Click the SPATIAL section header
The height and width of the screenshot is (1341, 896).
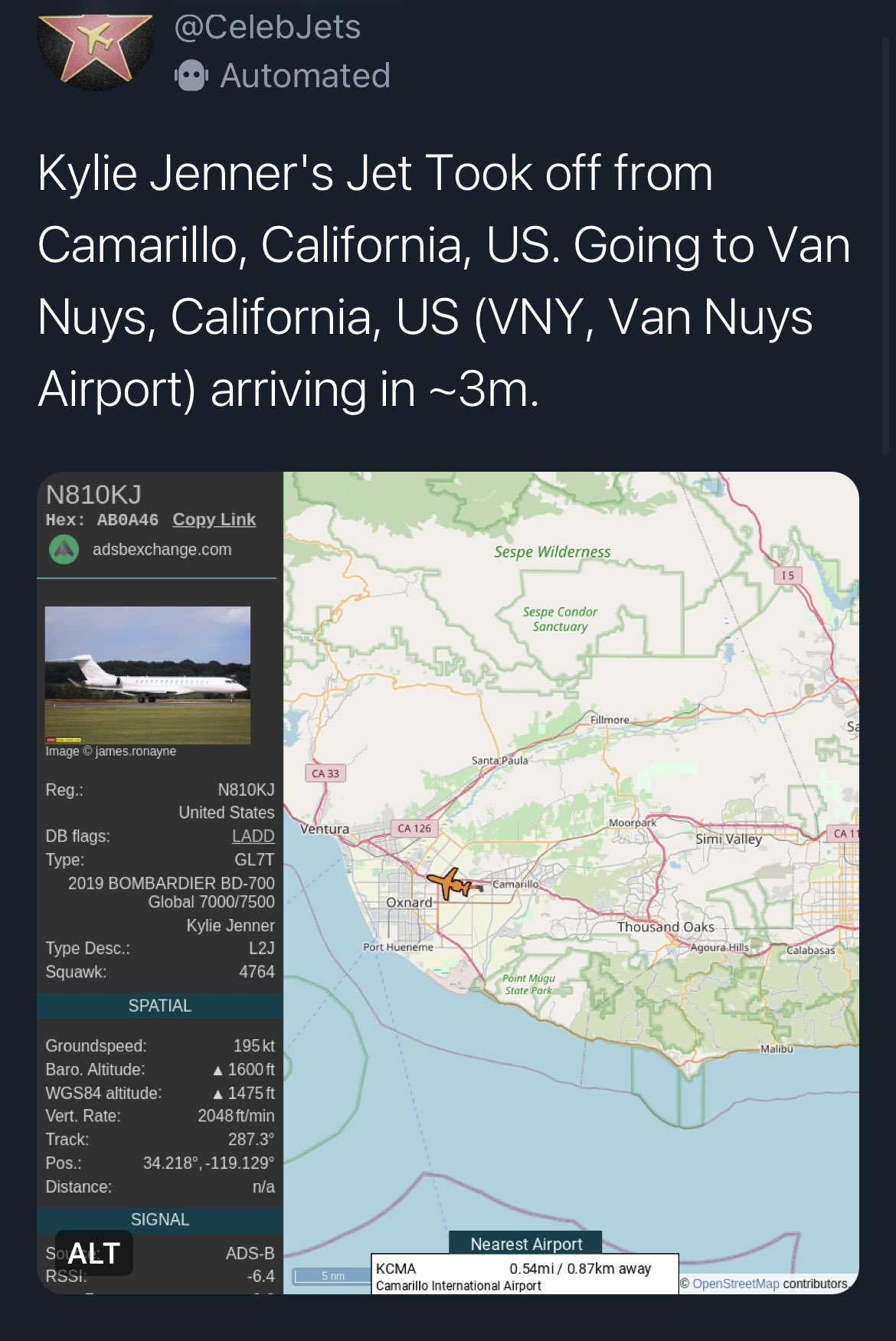(x=159, y=1006)
